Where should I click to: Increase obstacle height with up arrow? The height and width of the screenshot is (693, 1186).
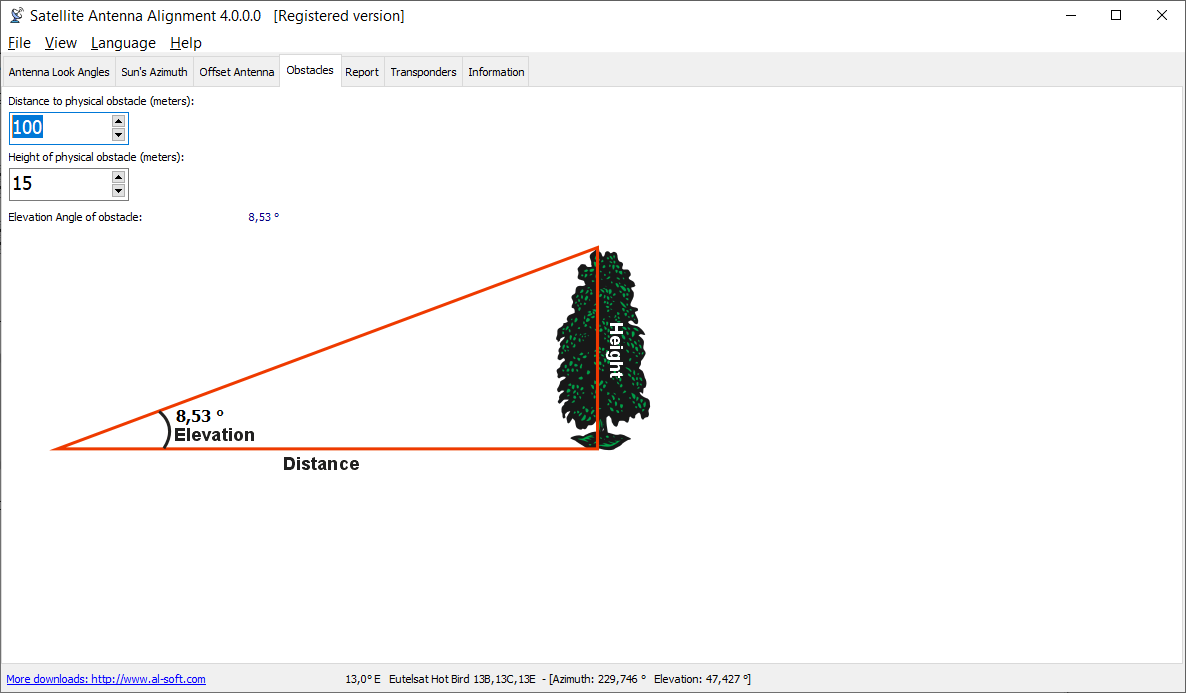coord(118,177)
